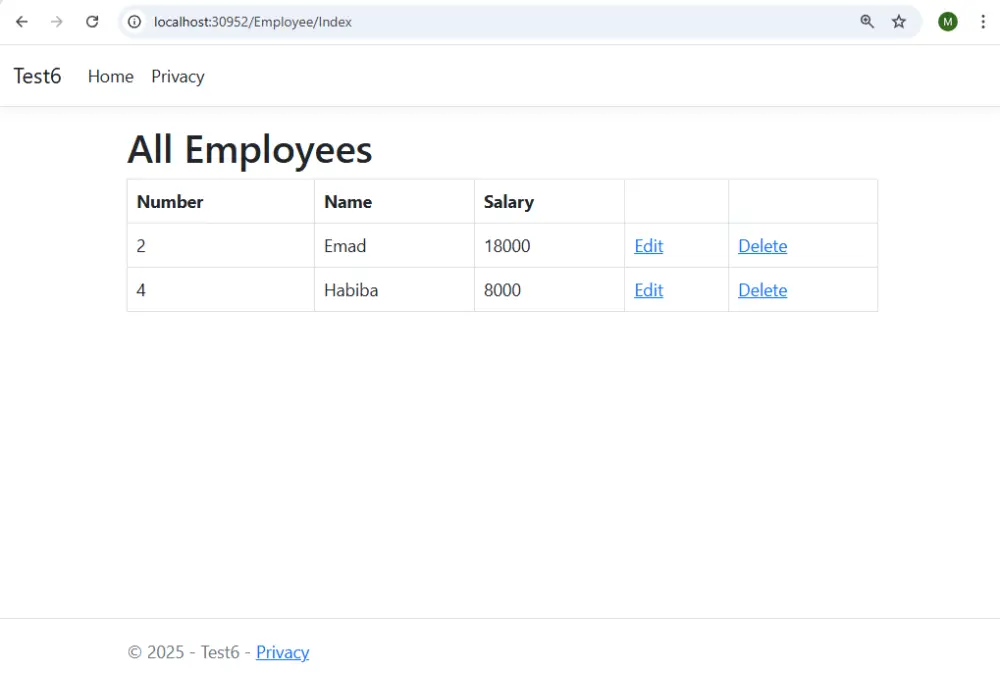Reload the Employee Index page
This screenshot has height=673, width=1000.
[92, 21]
